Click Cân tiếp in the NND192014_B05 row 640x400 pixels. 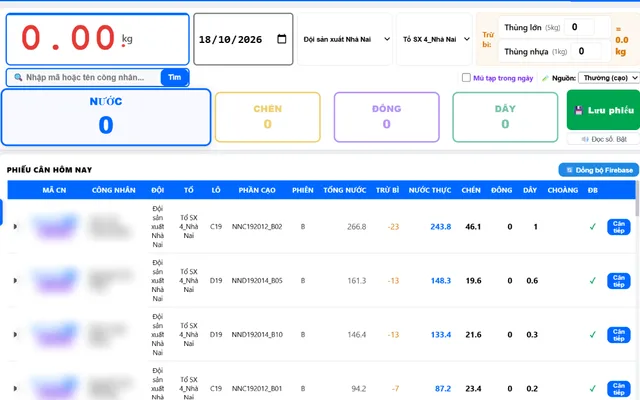tap(619, 281)
